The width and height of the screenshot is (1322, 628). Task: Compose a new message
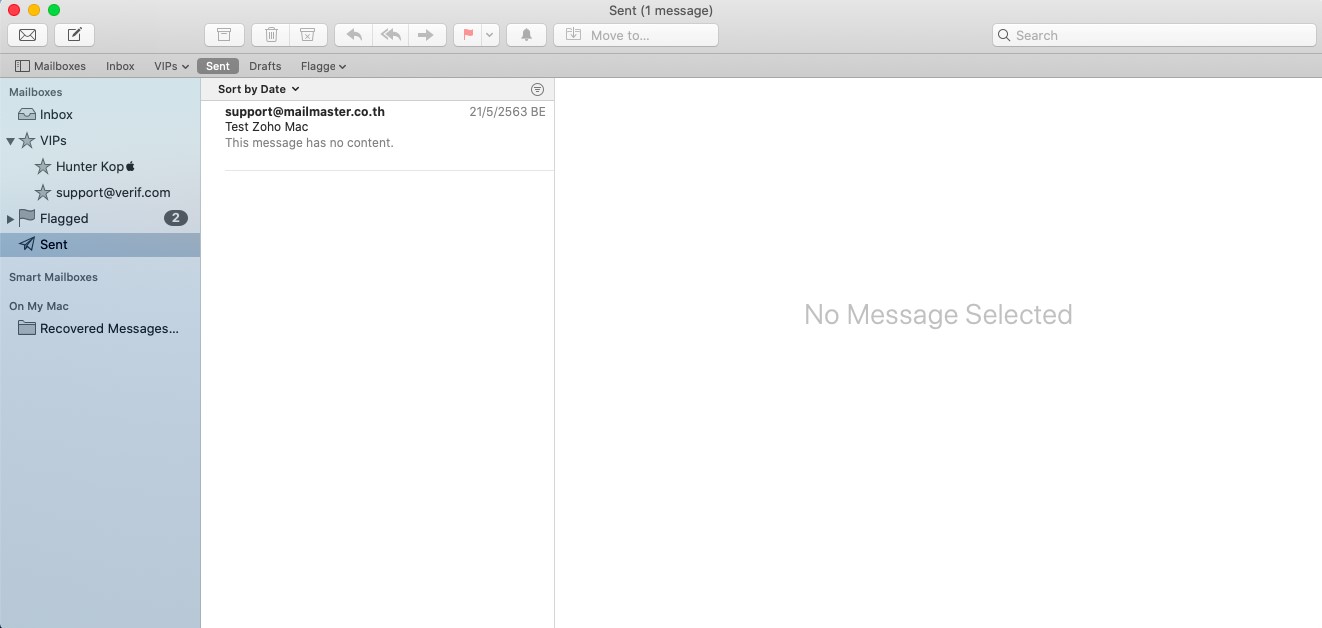point(75,35)
